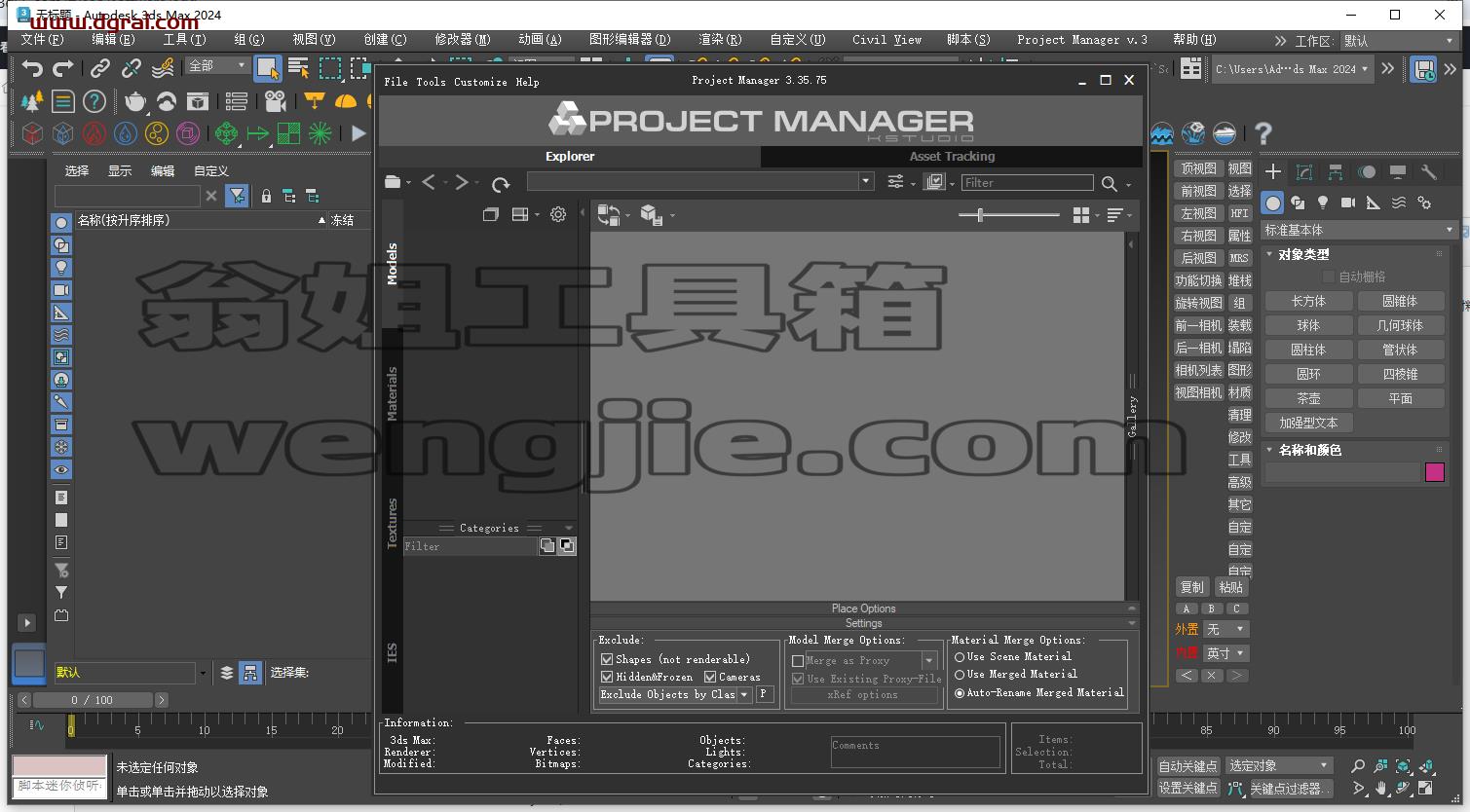Expand Project Manager path address dropdown
Screen dimensions: 1470x812
pos(865,181)
